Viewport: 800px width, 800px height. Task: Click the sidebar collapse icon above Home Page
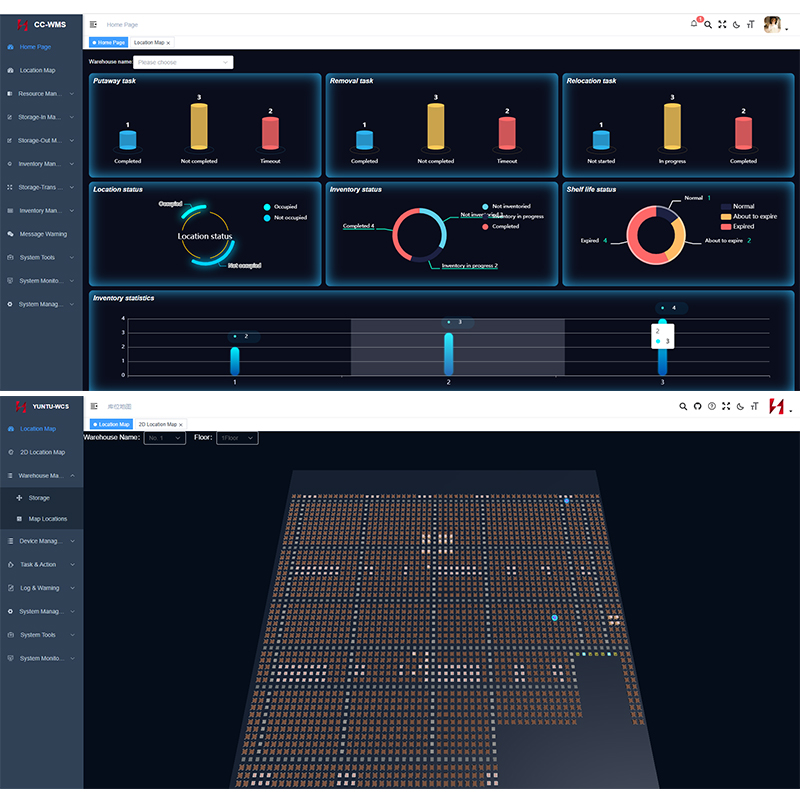click(93, 24)
